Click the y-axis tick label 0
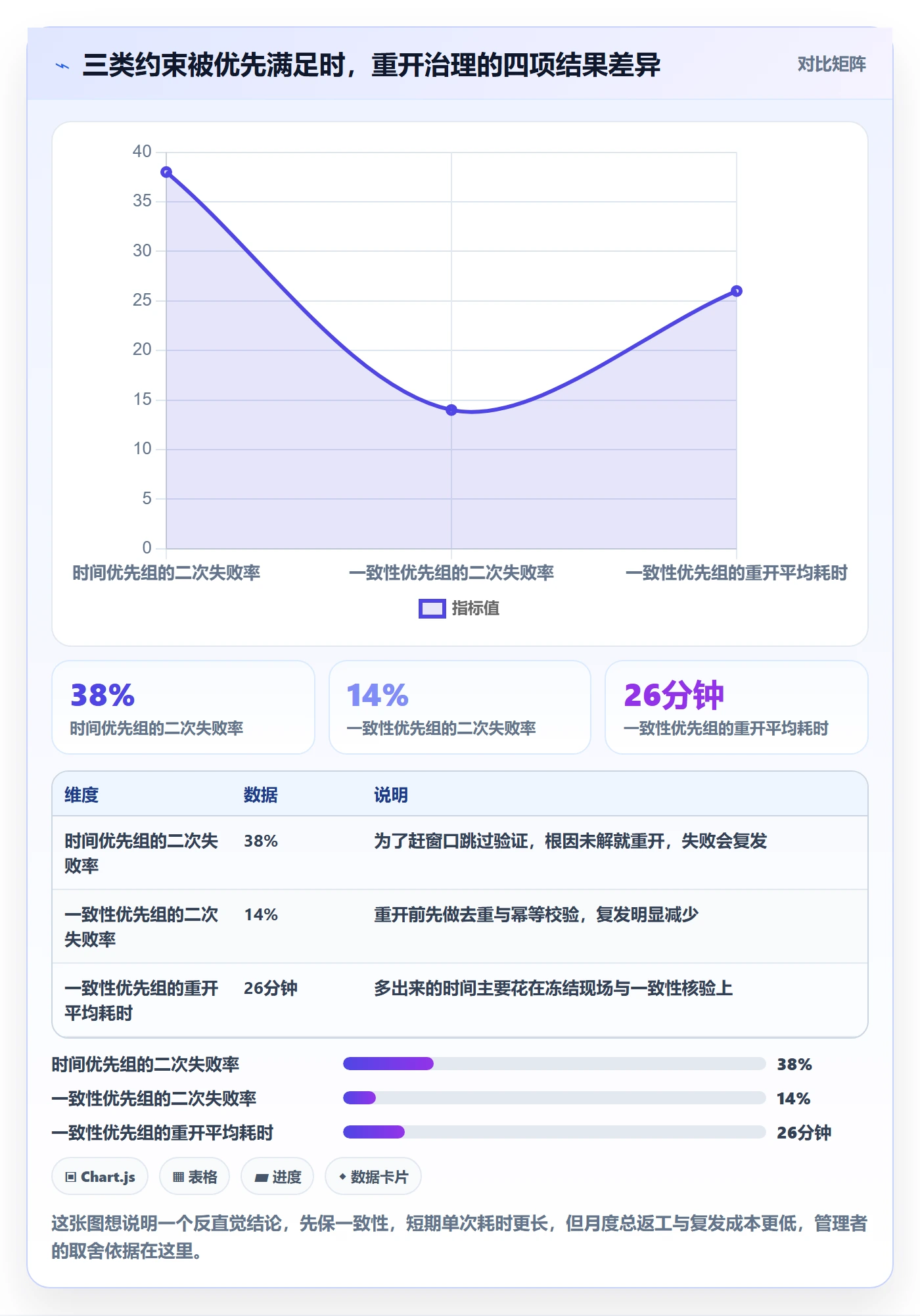Image resolution: width=920 pixels, height=1316 pixels. tap(147, 548)
